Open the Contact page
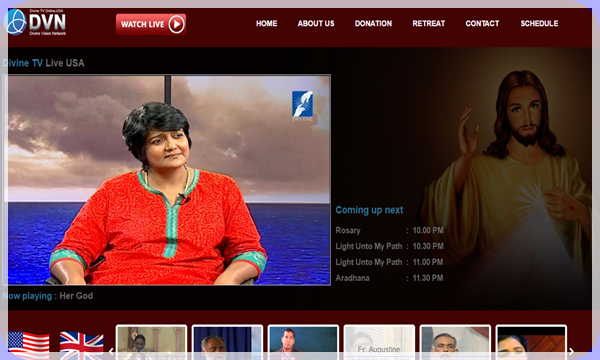This screenshot has height=360, width=600. pos(482,23)
